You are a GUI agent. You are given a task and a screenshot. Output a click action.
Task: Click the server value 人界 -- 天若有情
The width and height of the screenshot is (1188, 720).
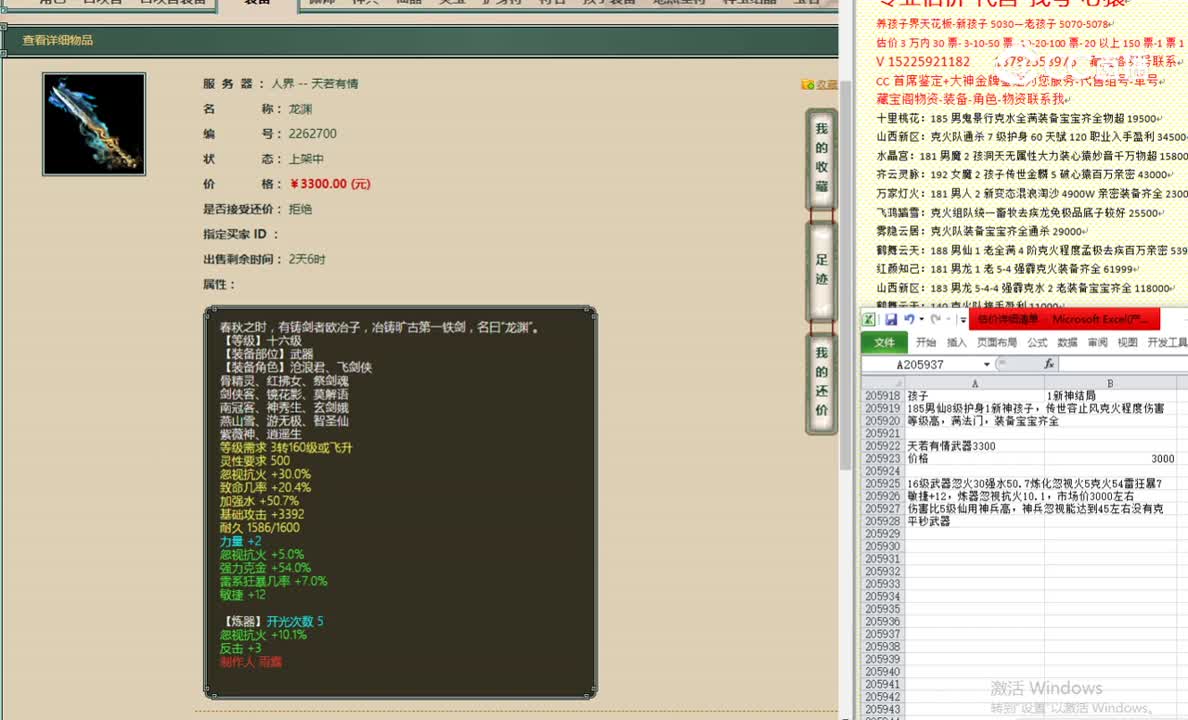pos(315,83)
